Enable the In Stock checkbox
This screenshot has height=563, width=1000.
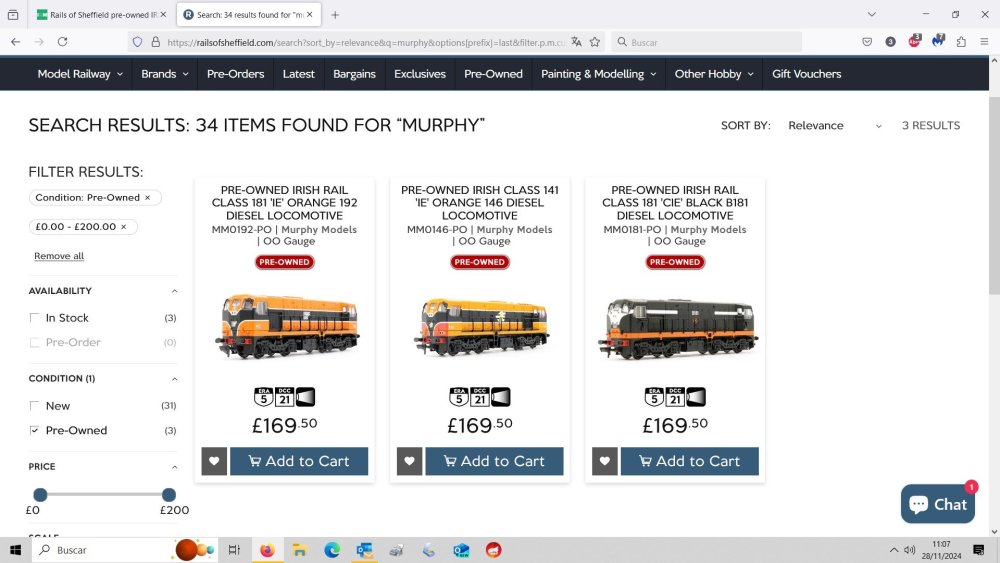(x=34, y=318)
